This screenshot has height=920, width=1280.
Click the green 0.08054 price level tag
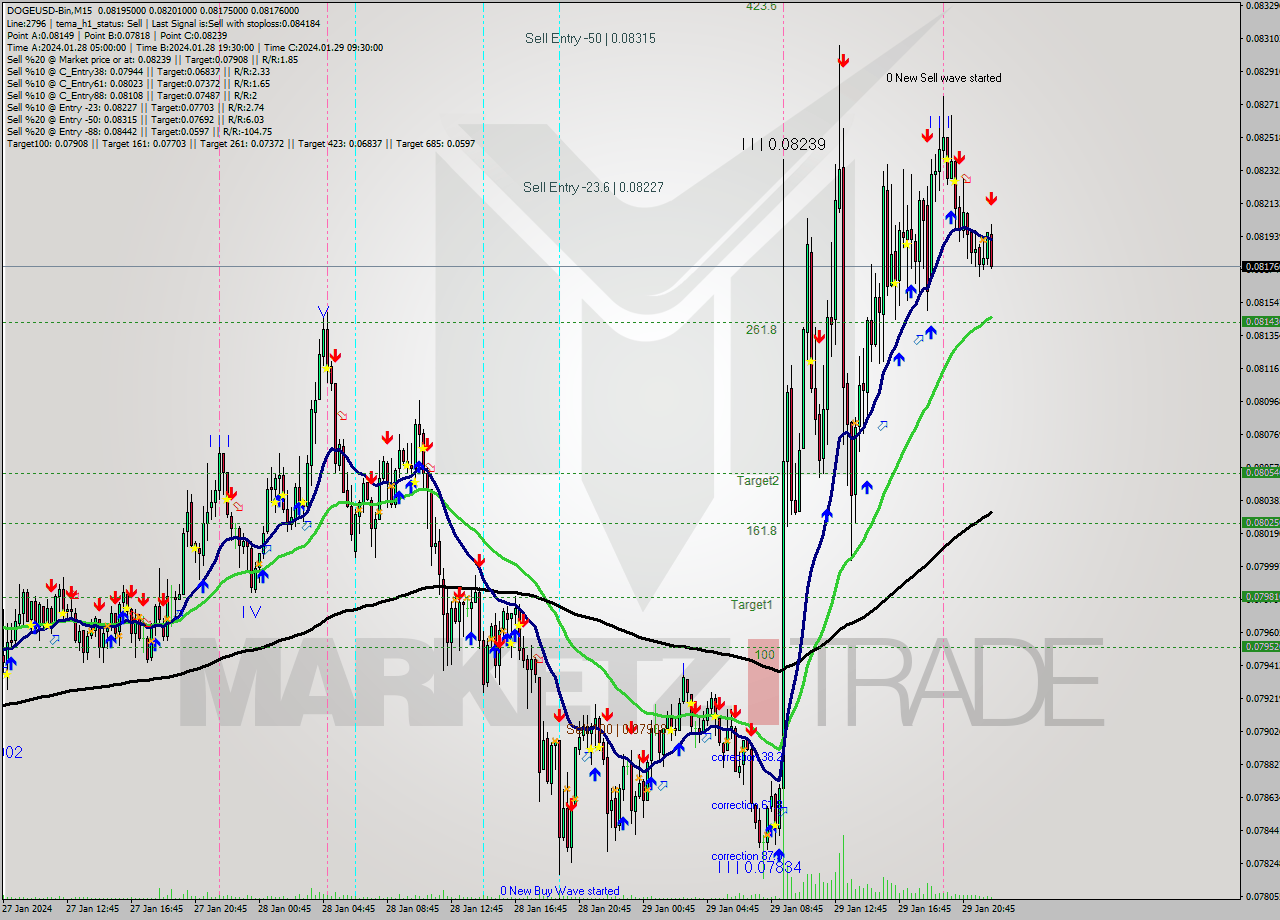tap(1259, 472)
